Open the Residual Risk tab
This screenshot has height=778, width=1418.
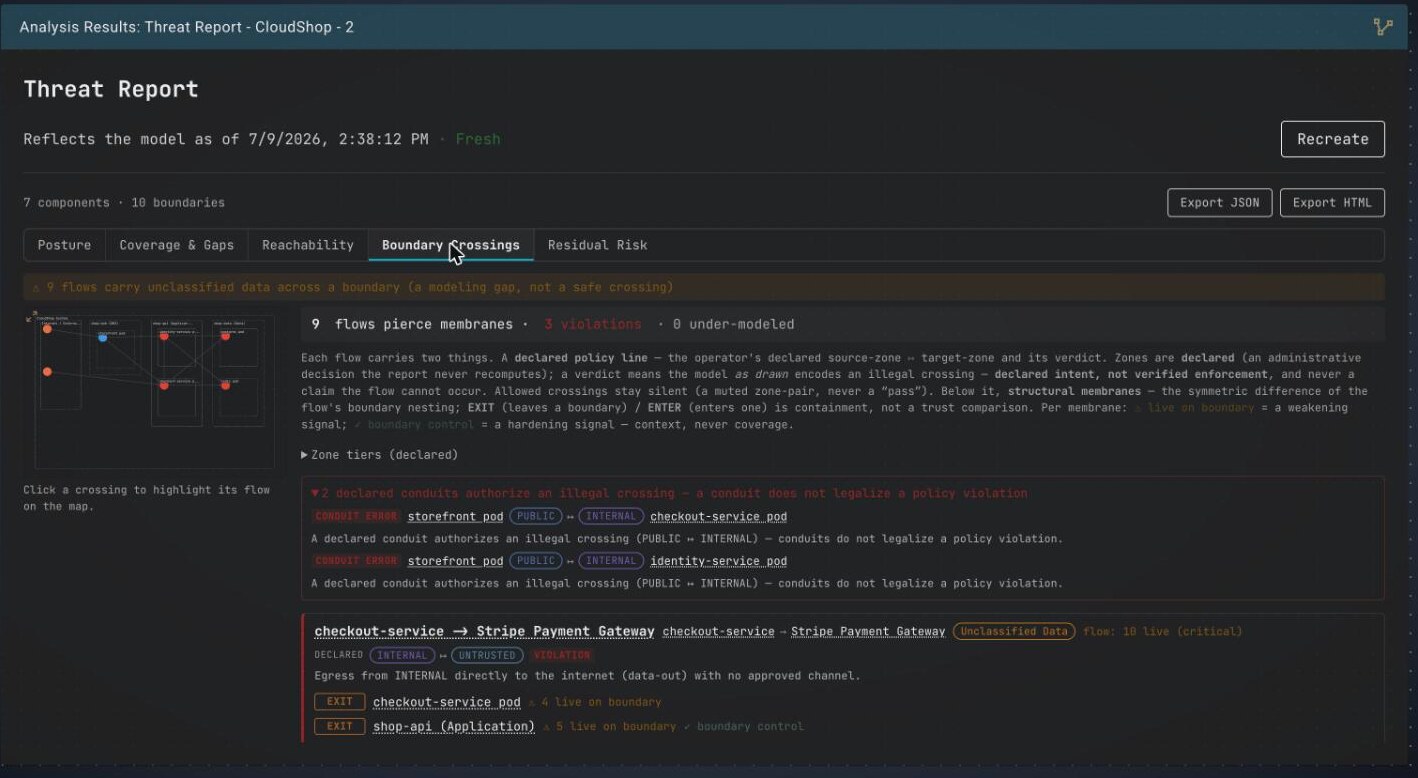tap(597, 245)
